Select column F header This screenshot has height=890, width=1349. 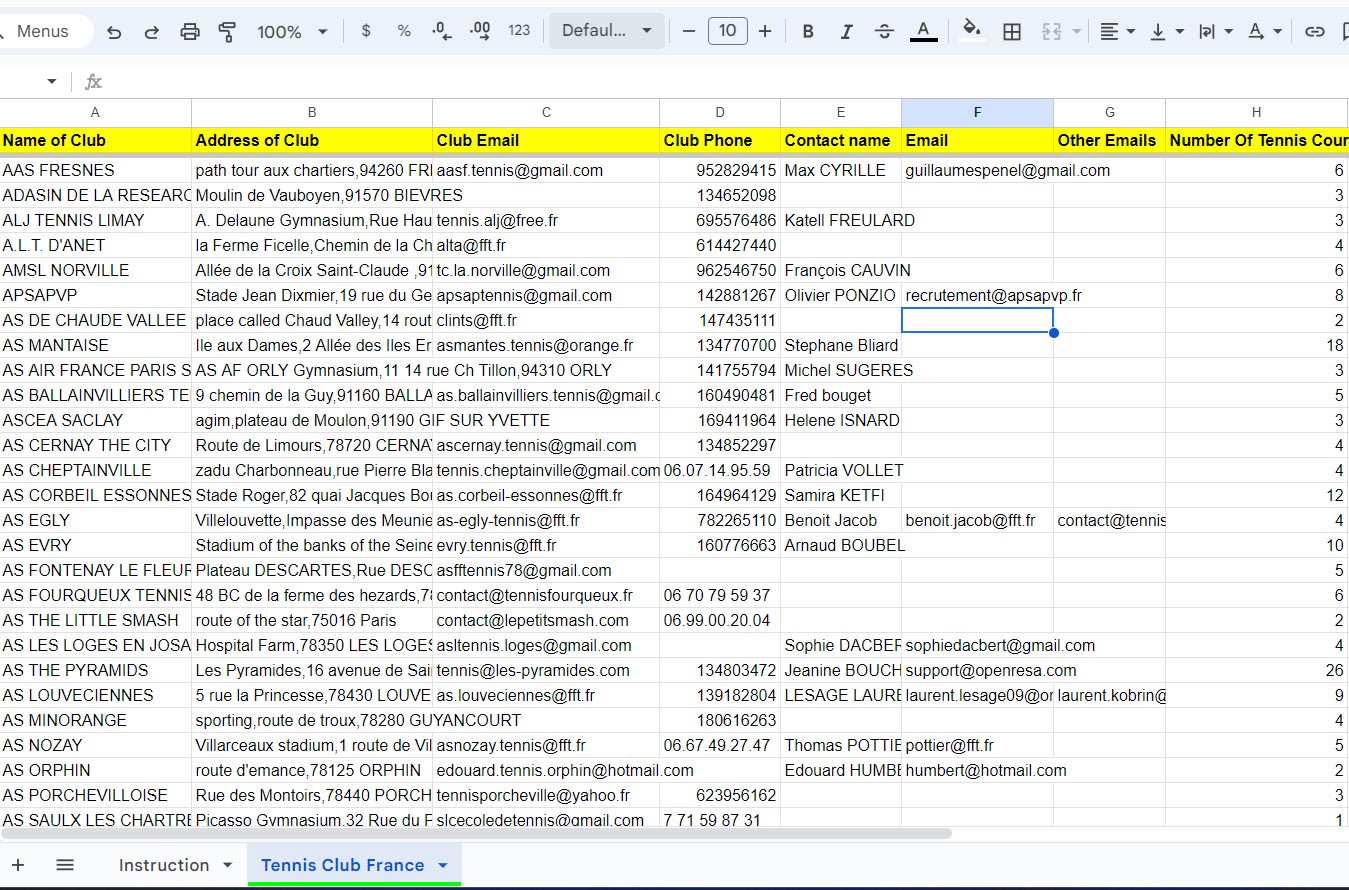pos(977,113)
